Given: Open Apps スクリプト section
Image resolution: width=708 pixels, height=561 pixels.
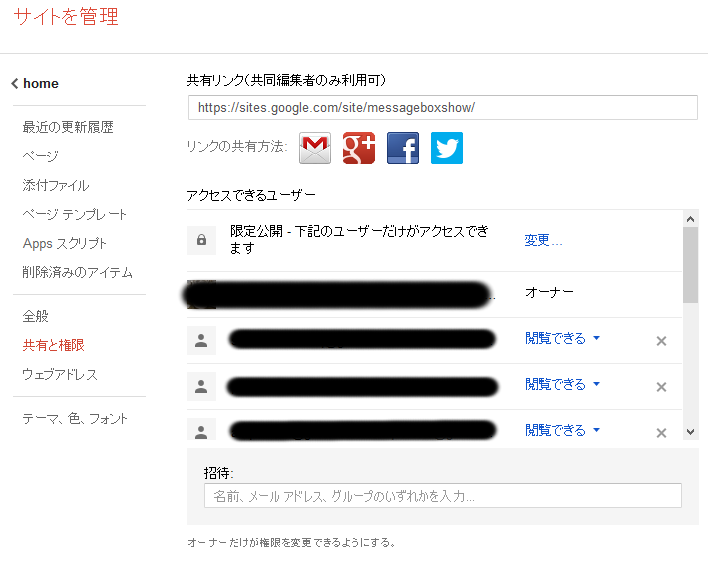Looking at the screenshot, I should [65, 243].
